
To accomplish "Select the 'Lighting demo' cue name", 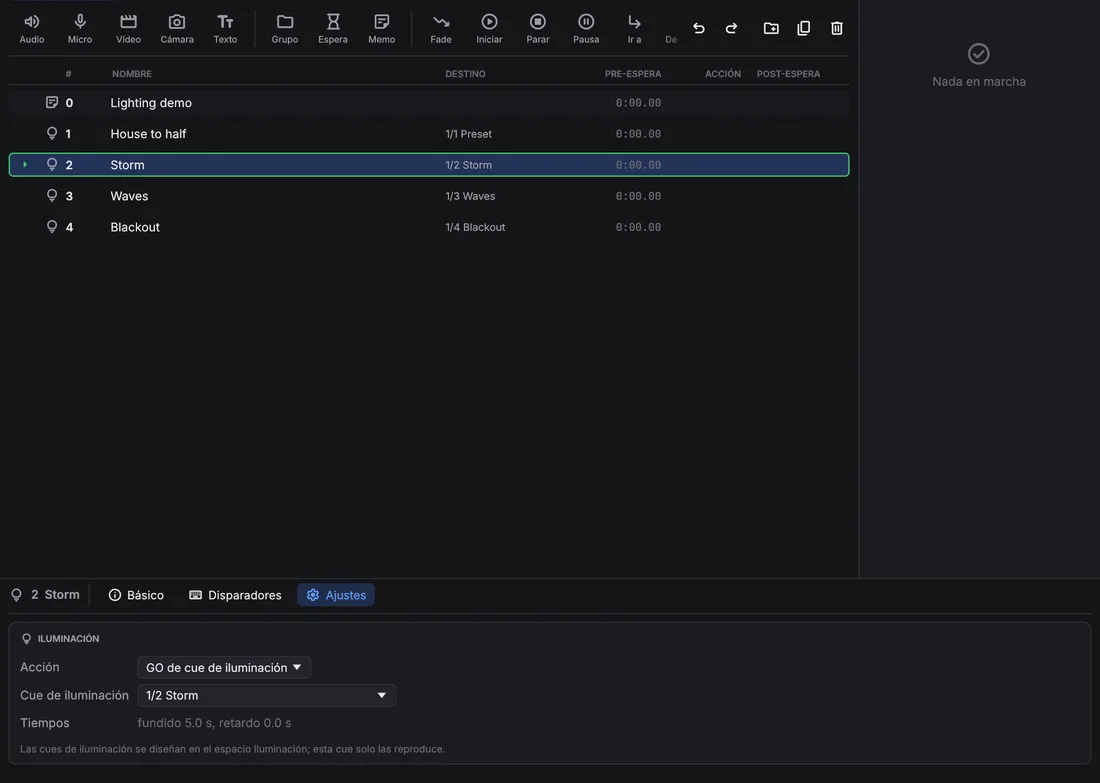I will (x=151, y=103).
